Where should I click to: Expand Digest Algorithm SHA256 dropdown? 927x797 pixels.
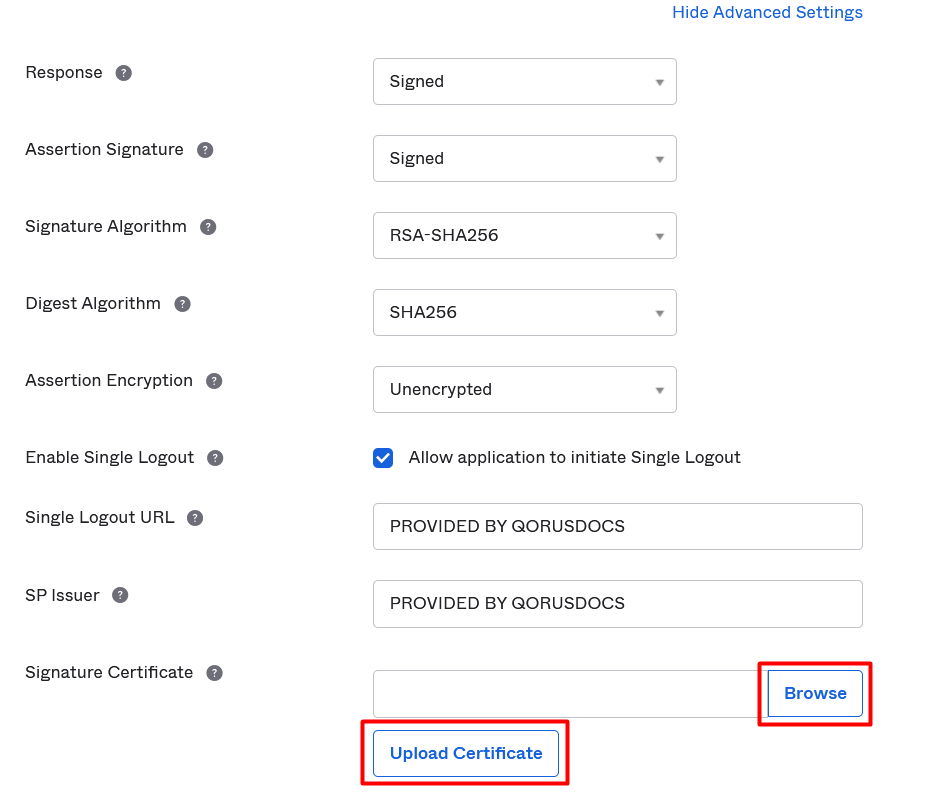click(x=524, y=313)
